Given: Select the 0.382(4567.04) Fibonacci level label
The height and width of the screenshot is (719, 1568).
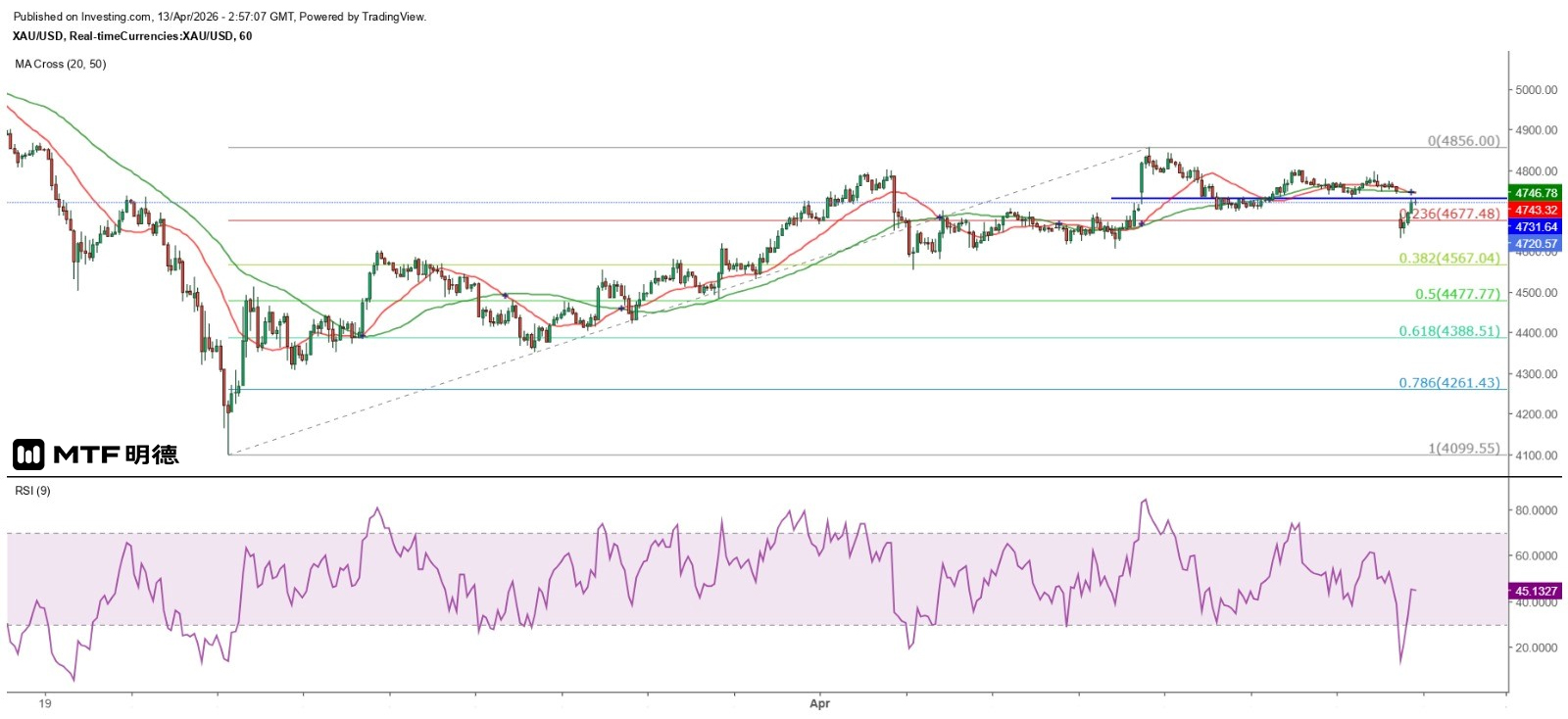Looking at the screenshot, I should pyautogui.click(x=1448, y=259).
